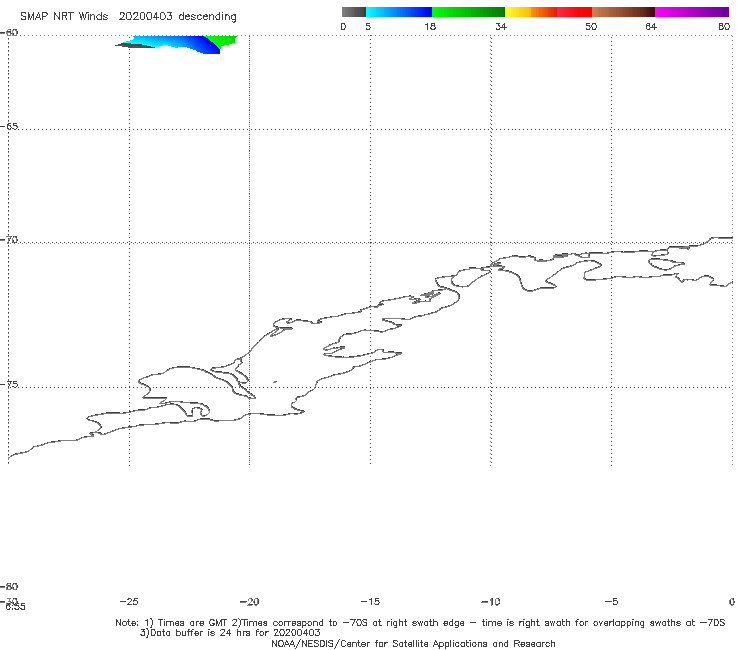740x650 pixels.
Task: Click the word "descending" in the title
Action: [207, 17]
